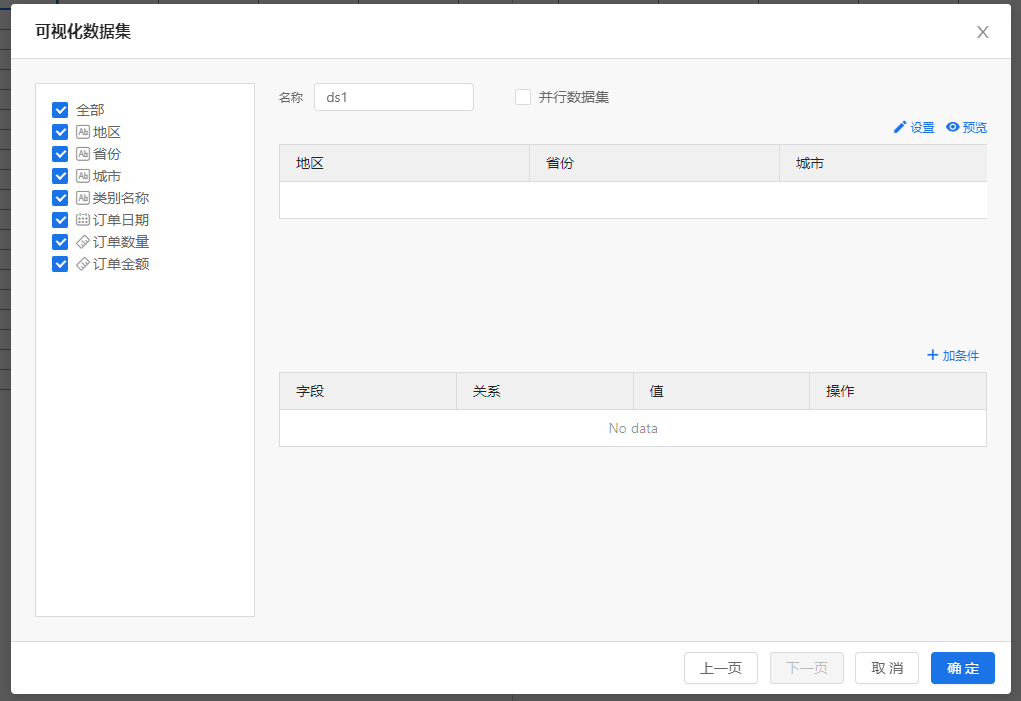Uncheck the 省份 field checkbox
Viewport: 1021px width, 701px height.
click(x=60, y=154)
